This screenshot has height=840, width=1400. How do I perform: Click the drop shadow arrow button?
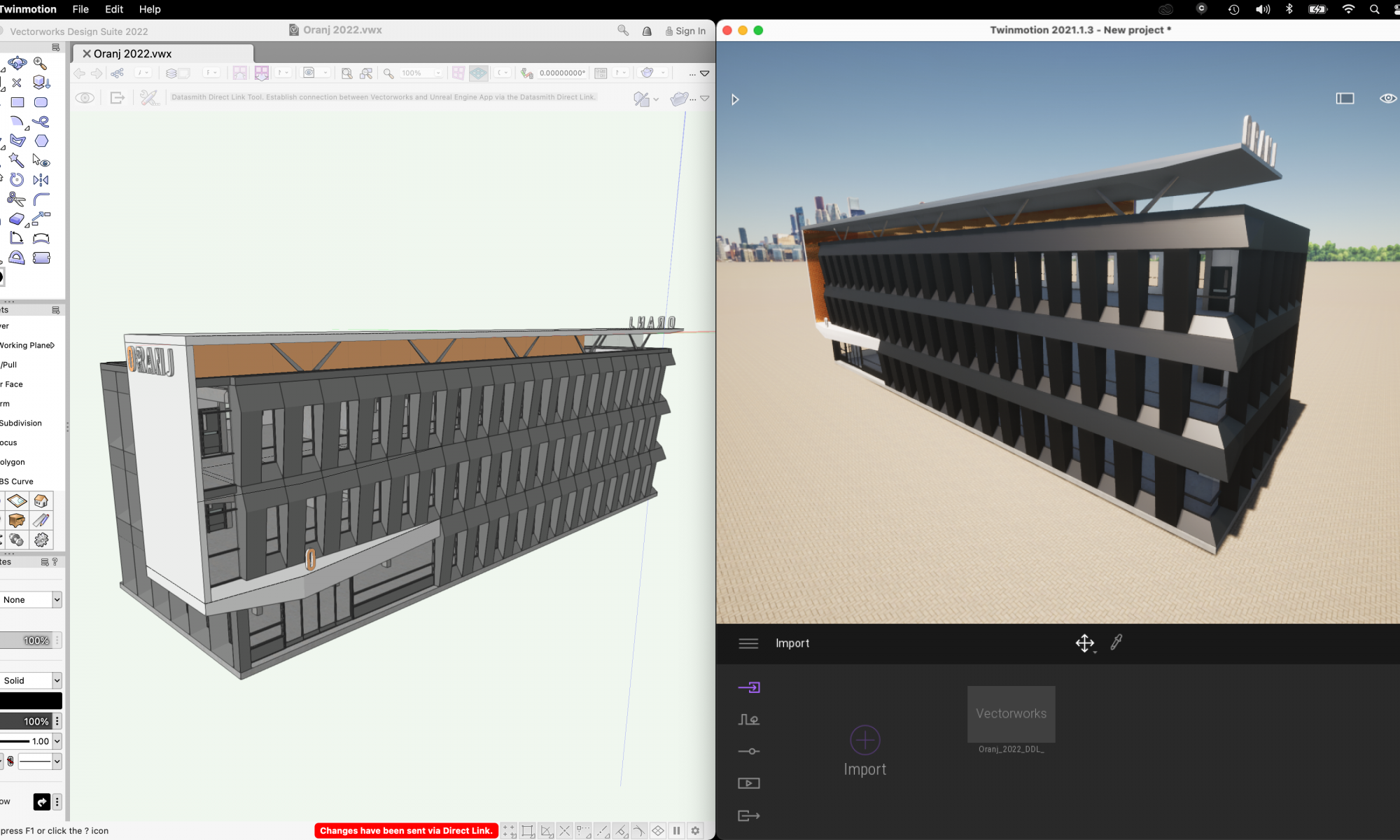[x=42, y=802]
